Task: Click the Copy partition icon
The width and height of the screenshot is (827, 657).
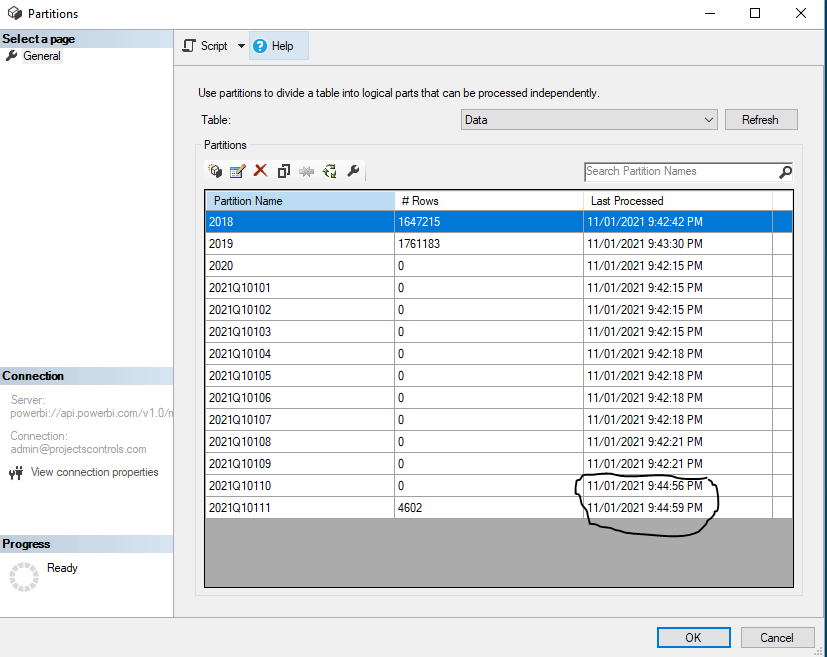Action: pyautogui.click(x=284, y=171)
